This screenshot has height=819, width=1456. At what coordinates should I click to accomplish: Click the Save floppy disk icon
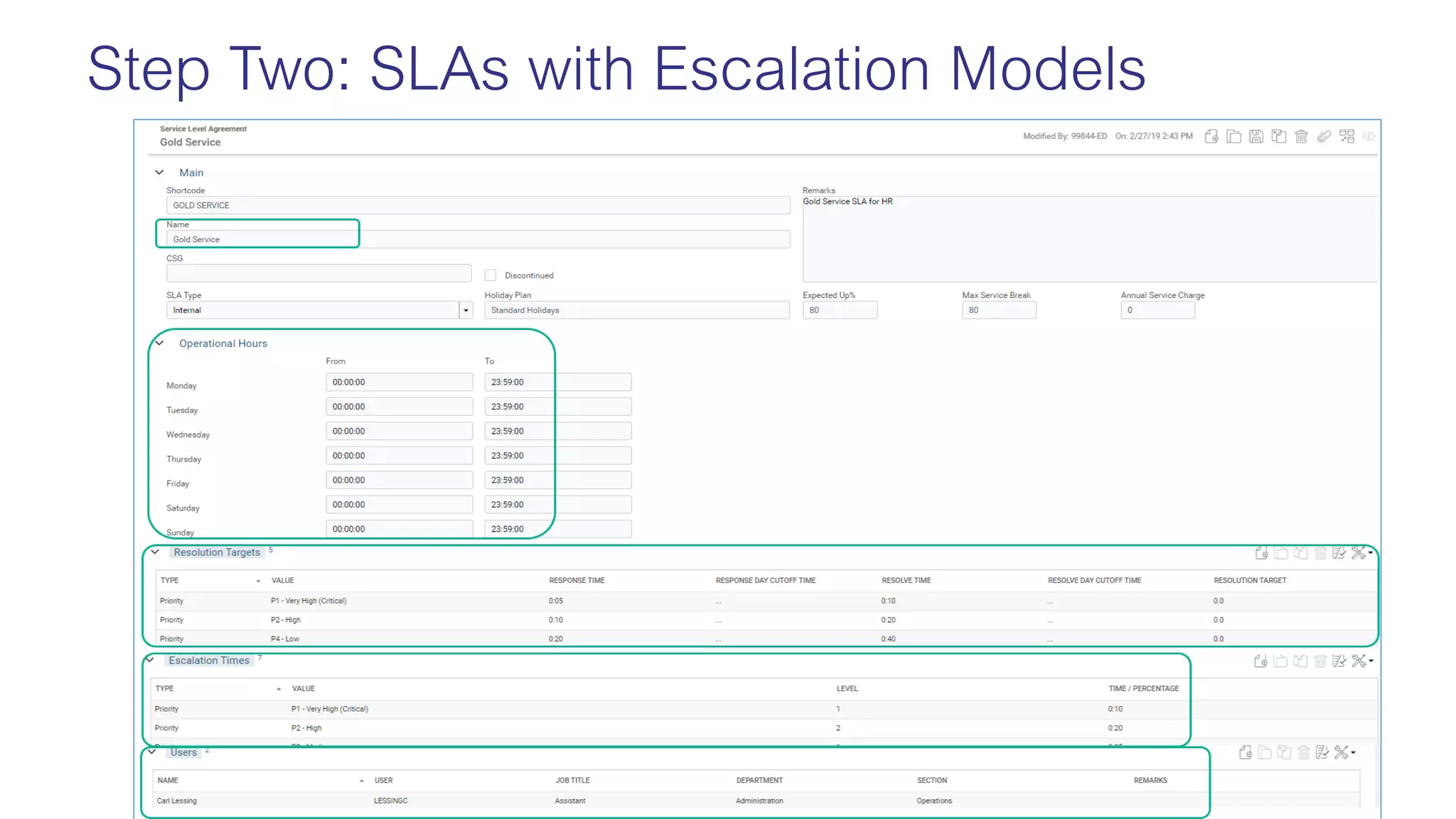(1256, 136)
